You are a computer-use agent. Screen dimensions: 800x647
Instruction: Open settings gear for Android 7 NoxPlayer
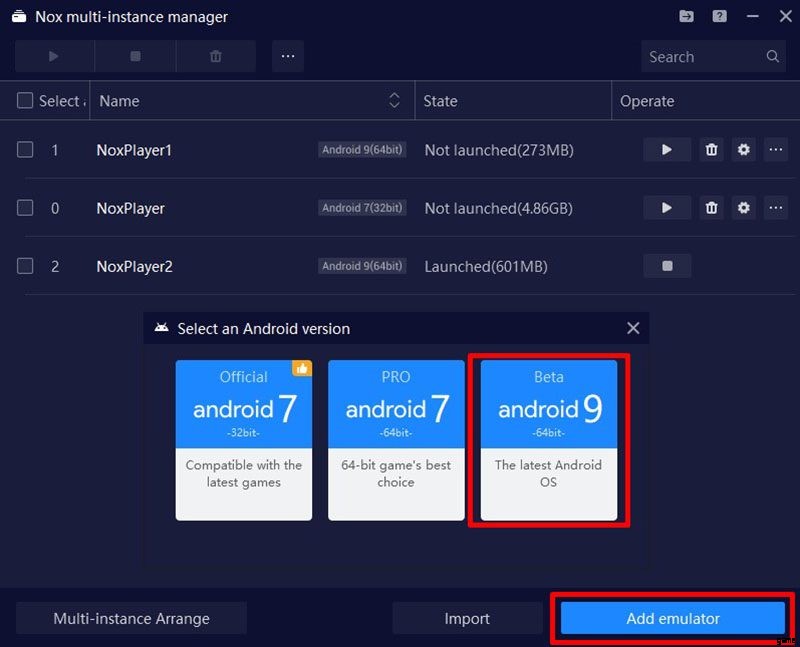pyautogui.click(x=743, y=208)
